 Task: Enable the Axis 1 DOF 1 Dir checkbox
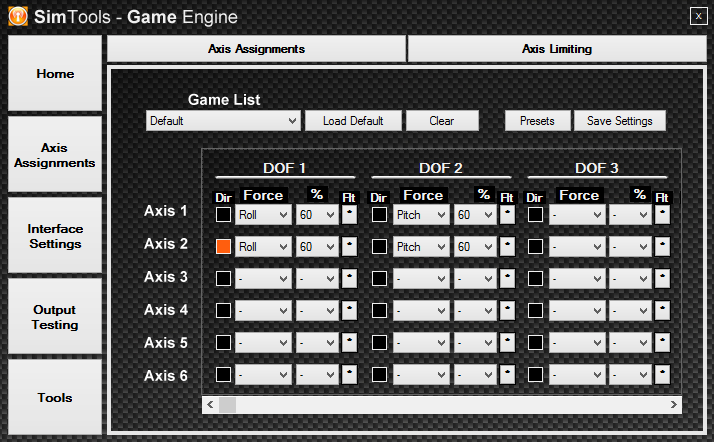pos(224,214)
